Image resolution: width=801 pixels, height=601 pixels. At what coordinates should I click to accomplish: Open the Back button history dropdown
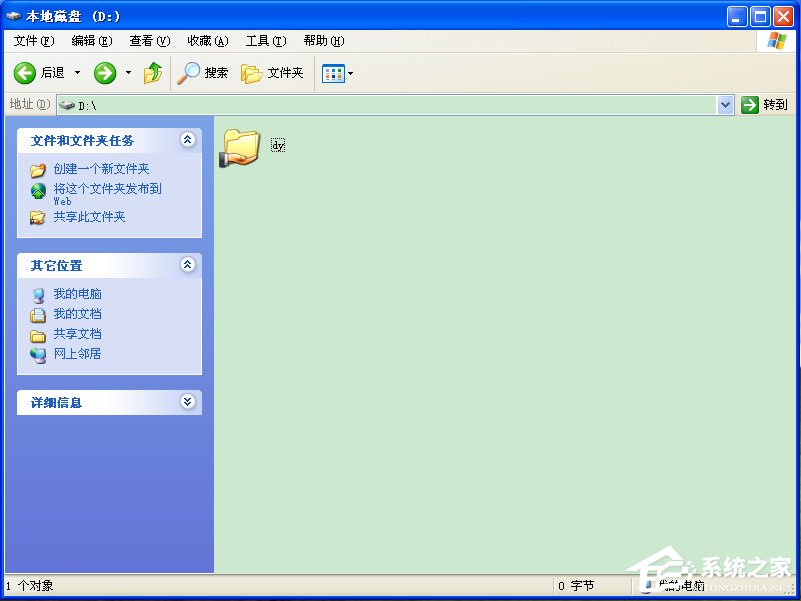point(75,72)
